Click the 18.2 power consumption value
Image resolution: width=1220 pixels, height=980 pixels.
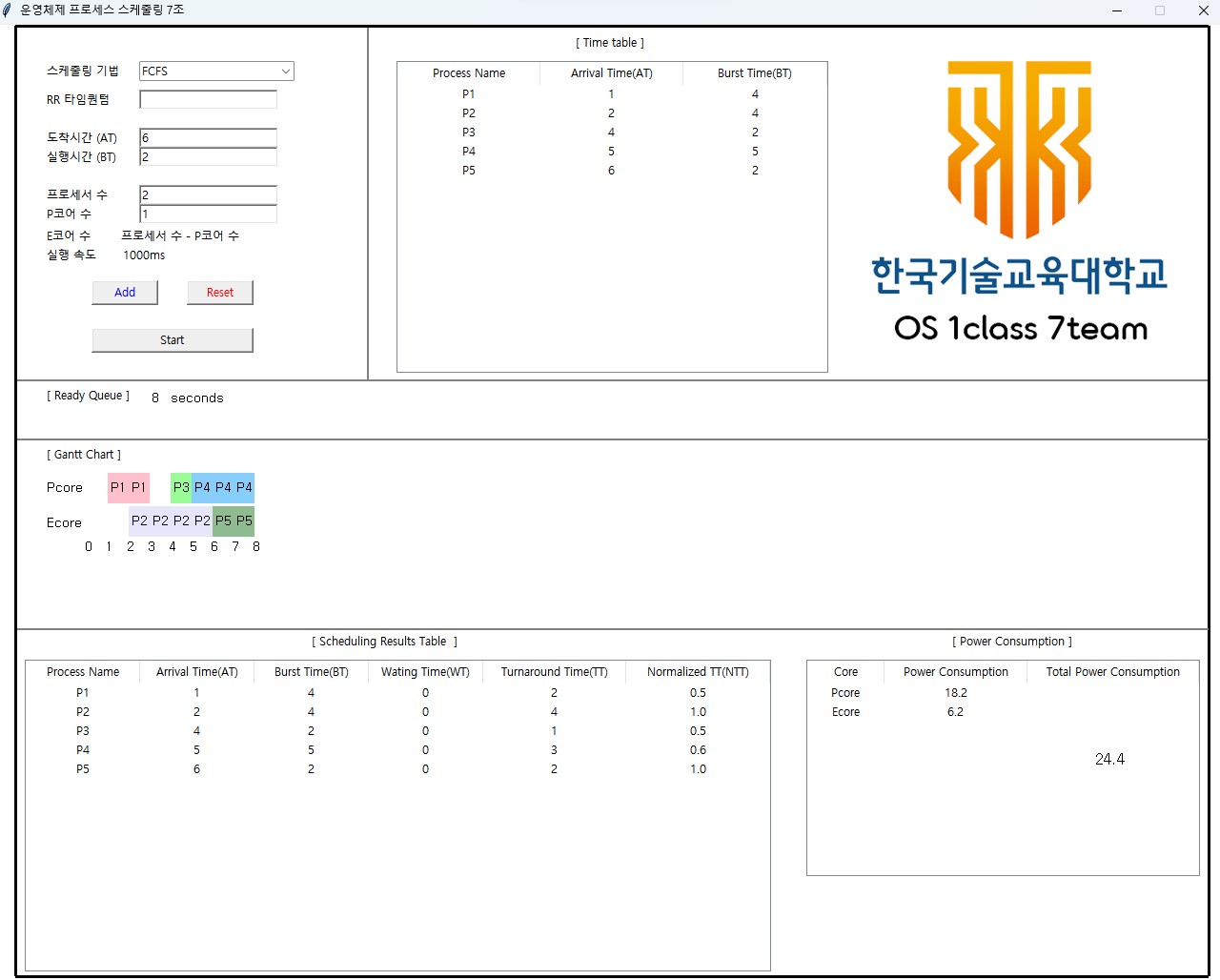[956, 693]
